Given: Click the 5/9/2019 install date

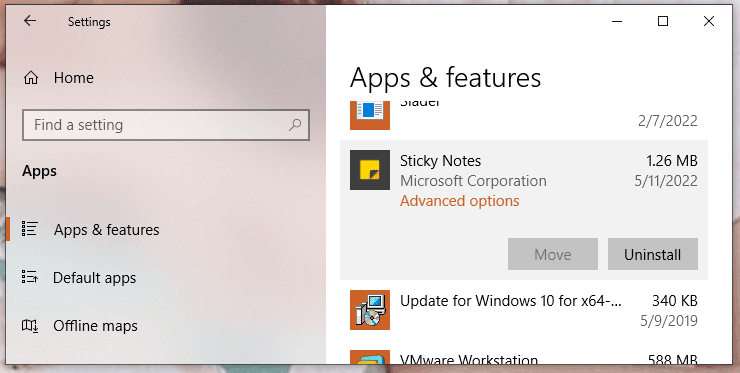Looking at the screenshot, I should tap(669, 321).
